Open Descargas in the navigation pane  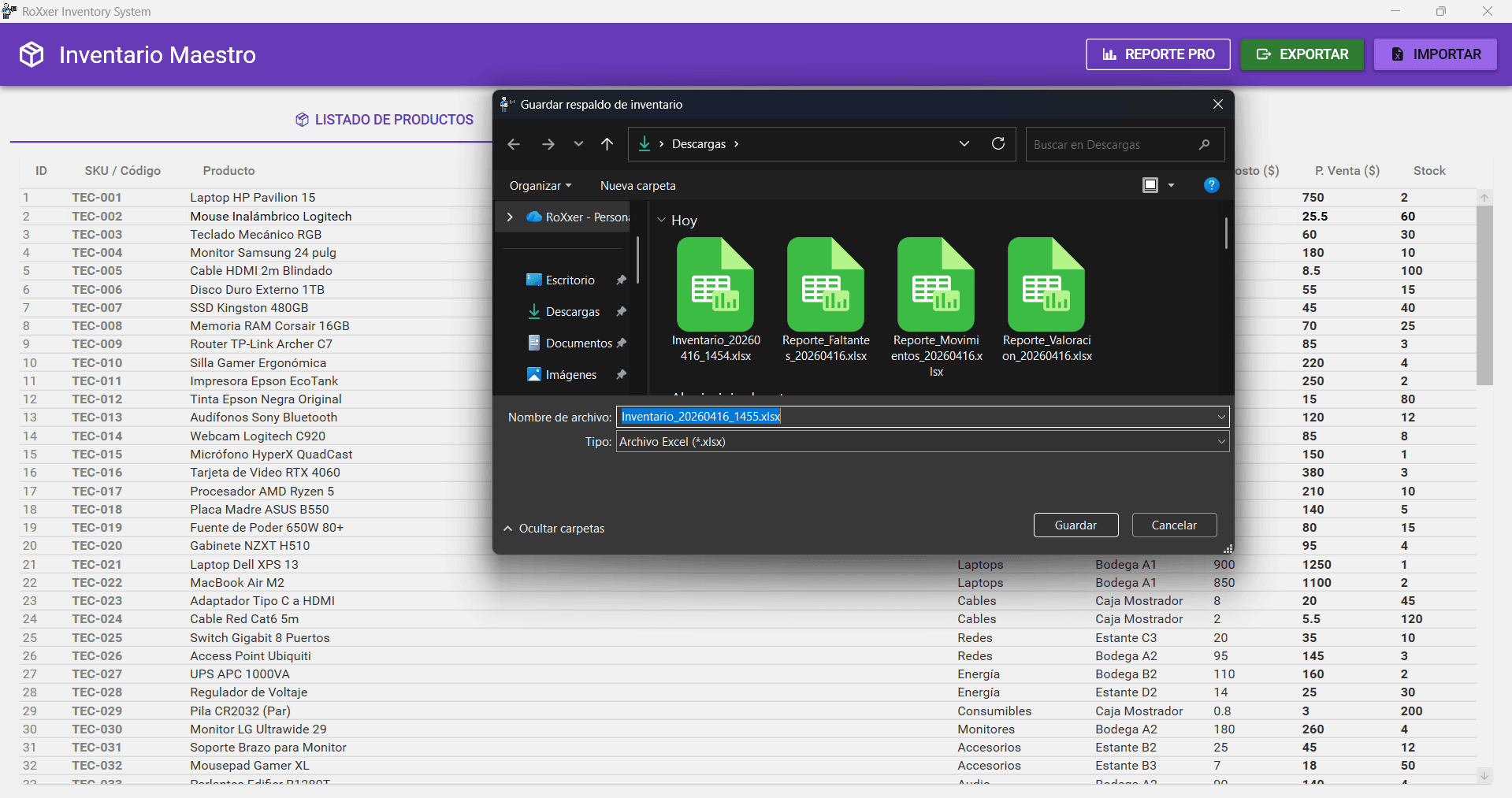[563, 312]
